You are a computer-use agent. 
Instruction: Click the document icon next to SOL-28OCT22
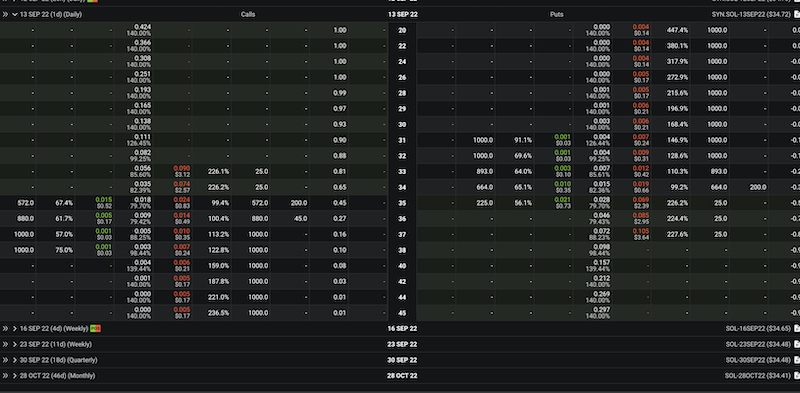(797, 376)
